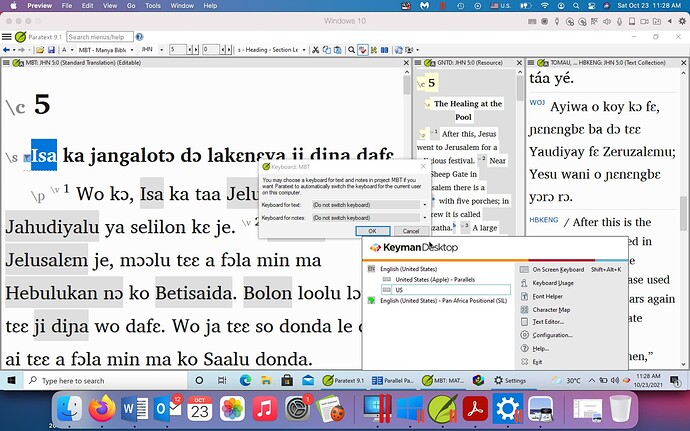Click the chapter number field showing 5
Image resolution: width=690 pixels, height=431 pixels.
point(178,50)
